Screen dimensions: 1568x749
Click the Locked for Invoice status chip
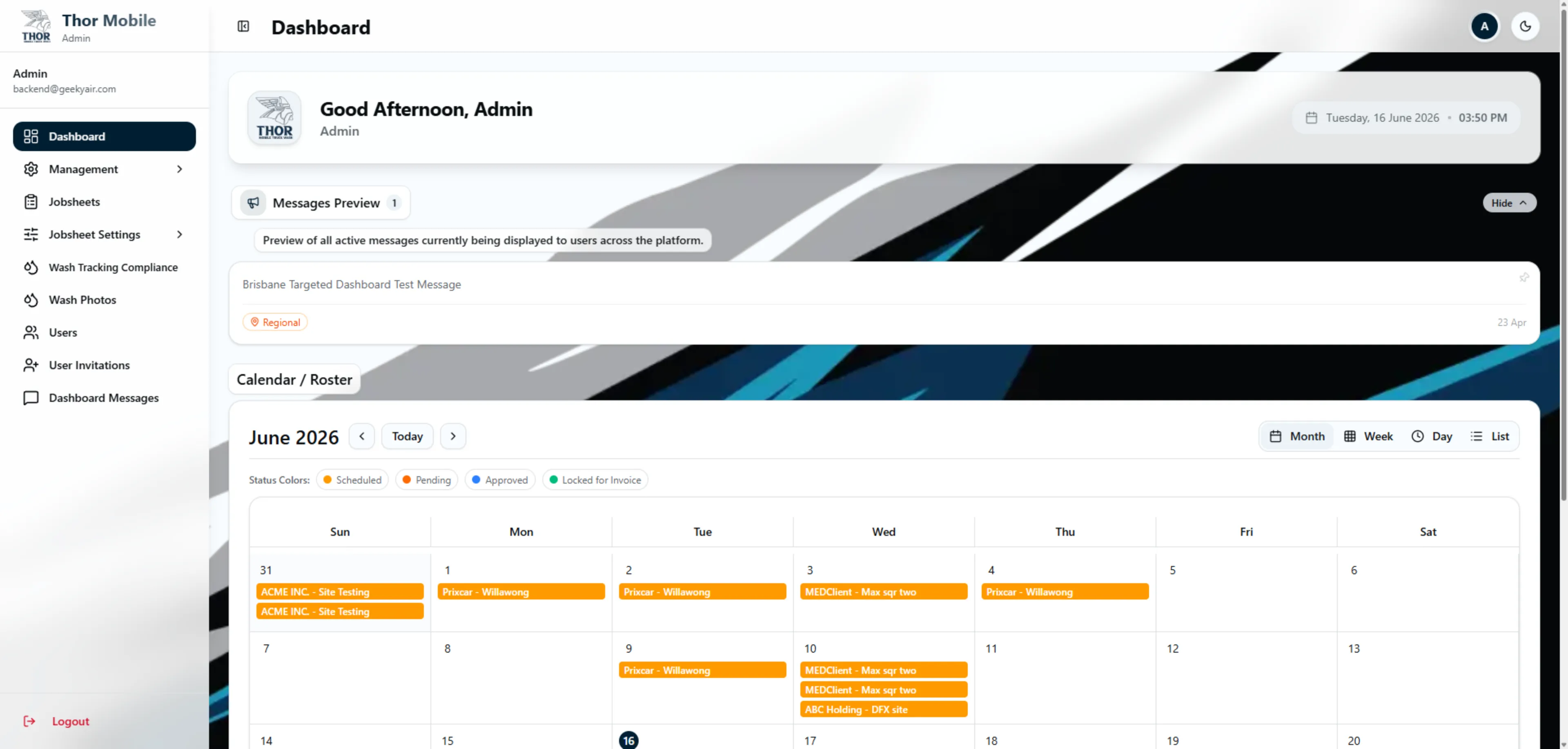coord(595,480)
